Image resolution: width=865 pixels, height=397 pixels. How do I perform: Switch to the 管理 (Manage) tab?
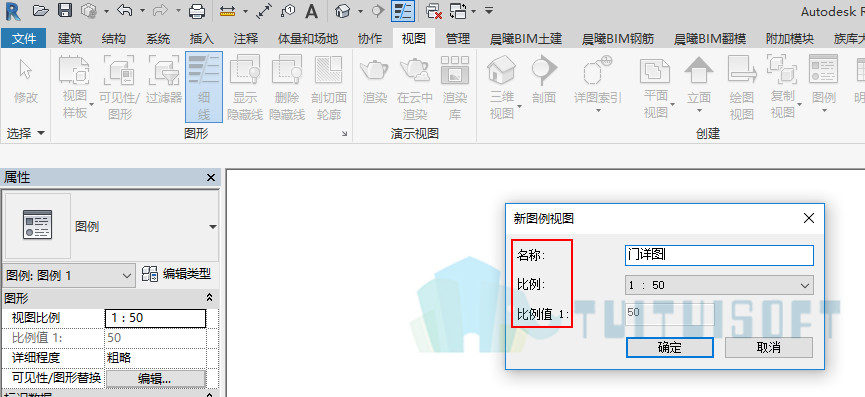point(458,38)
